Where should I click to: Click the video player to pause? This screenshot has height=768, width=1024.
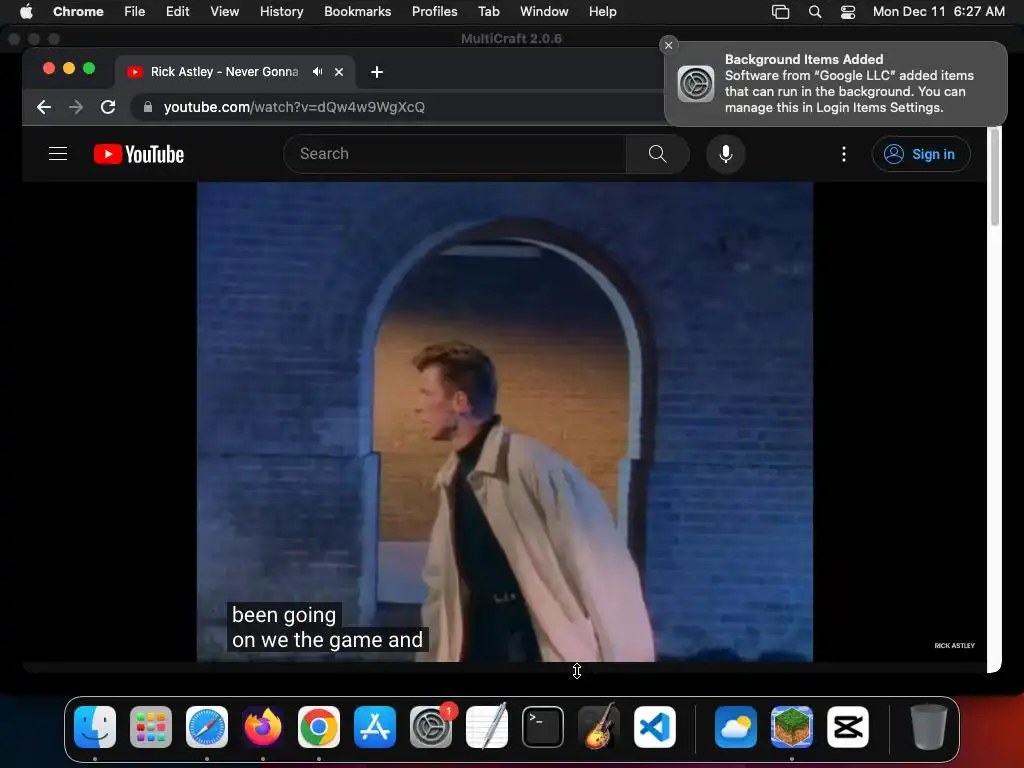coord(505,422)
